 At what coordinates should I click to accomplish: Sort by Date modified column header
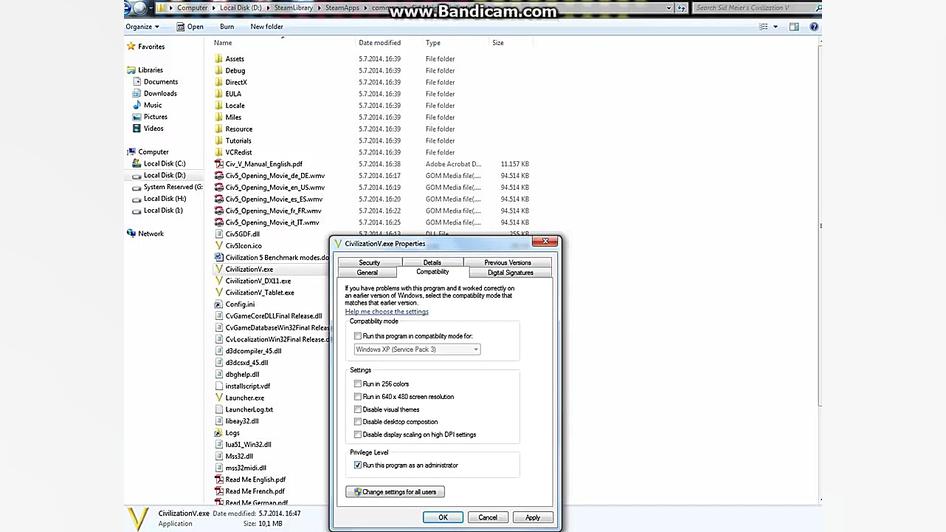click(x=379, y=43)
